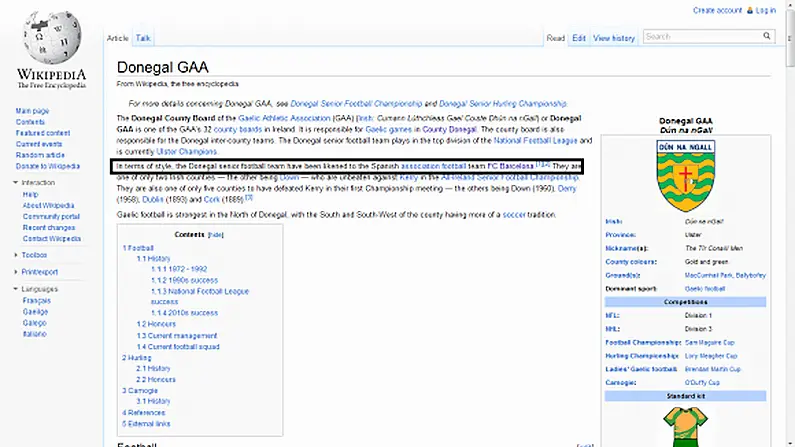
Task: Open the standard kit jersey image
Action: coord(685,427)
